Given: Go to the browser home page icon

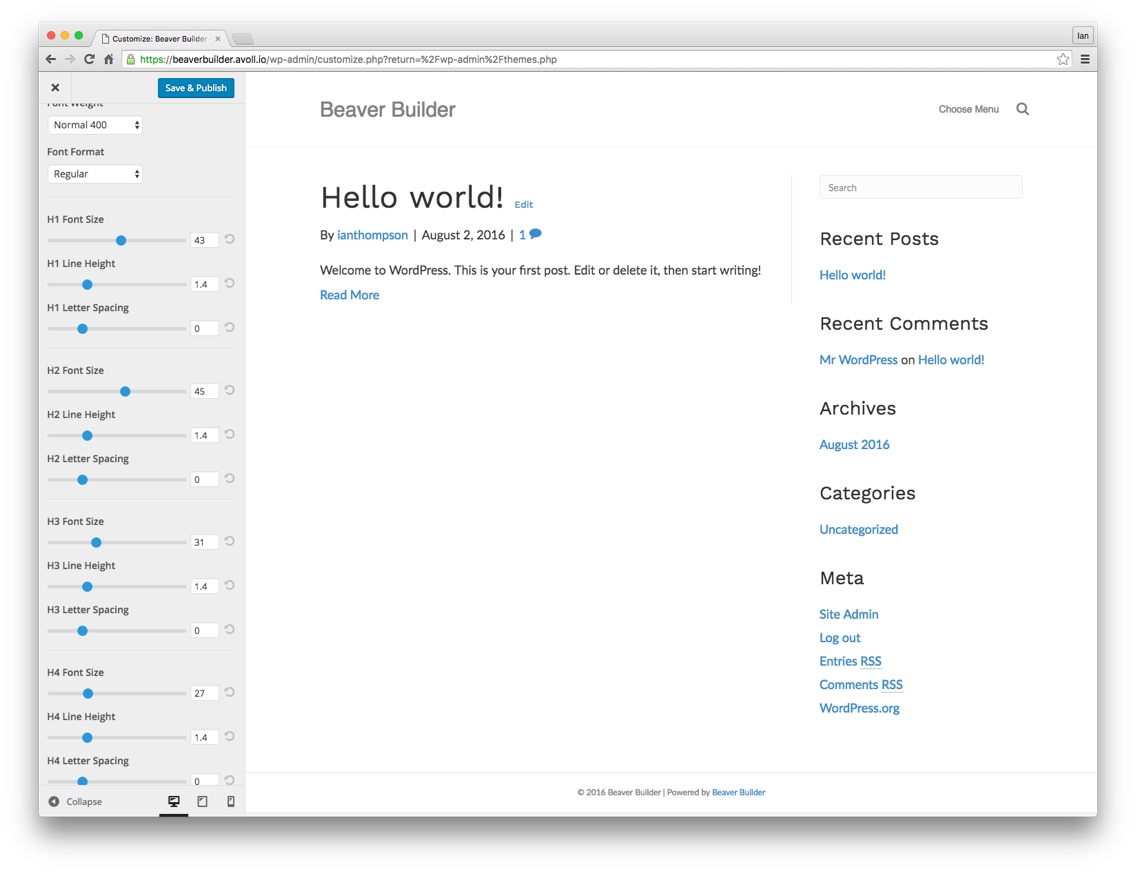Looking at the screenshot, I should coord(109,59).
